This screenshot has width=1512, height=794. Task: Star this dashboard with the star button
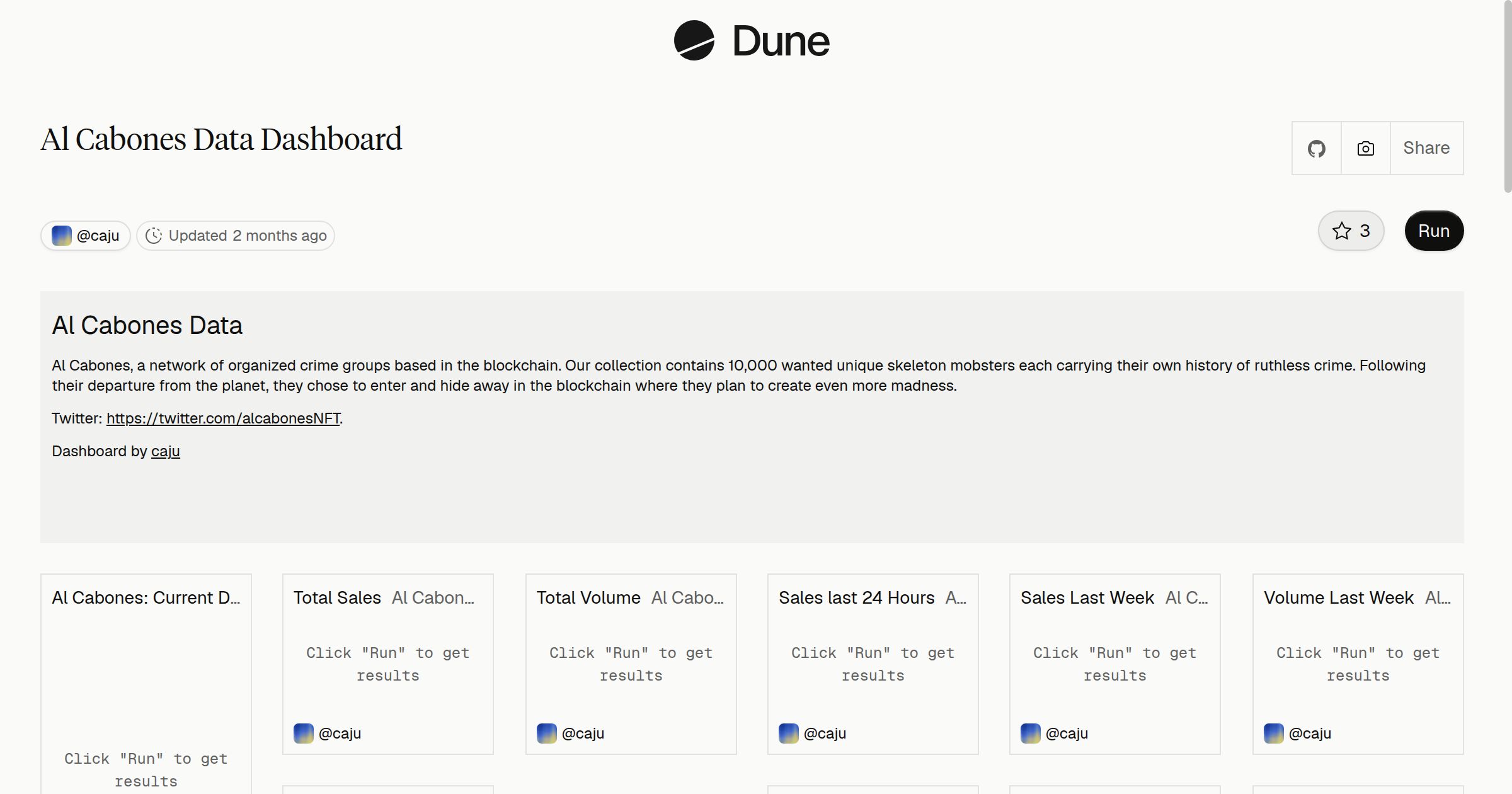(x=1351, y=231)
